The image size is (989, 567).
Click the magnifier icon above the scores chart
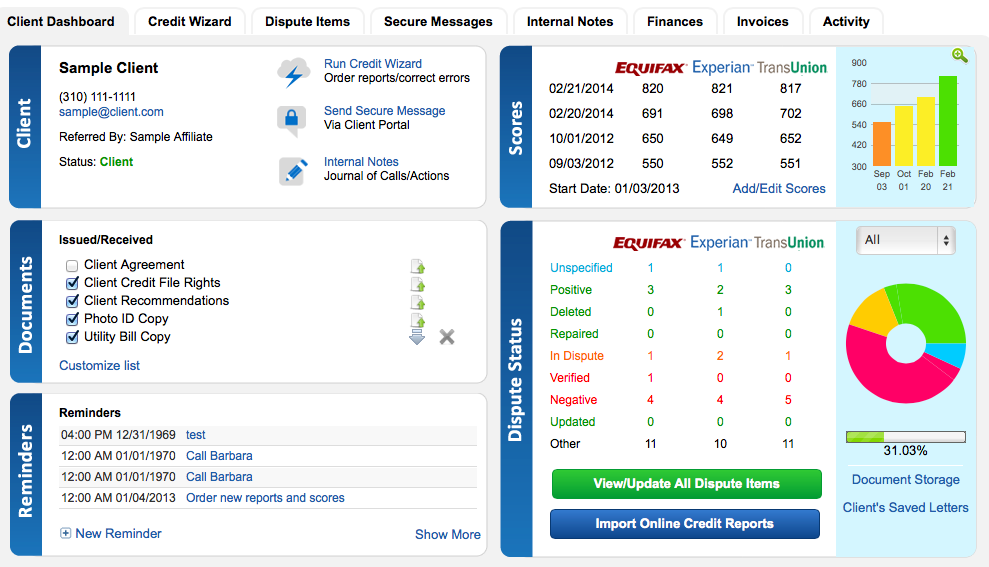click(959, 56)
